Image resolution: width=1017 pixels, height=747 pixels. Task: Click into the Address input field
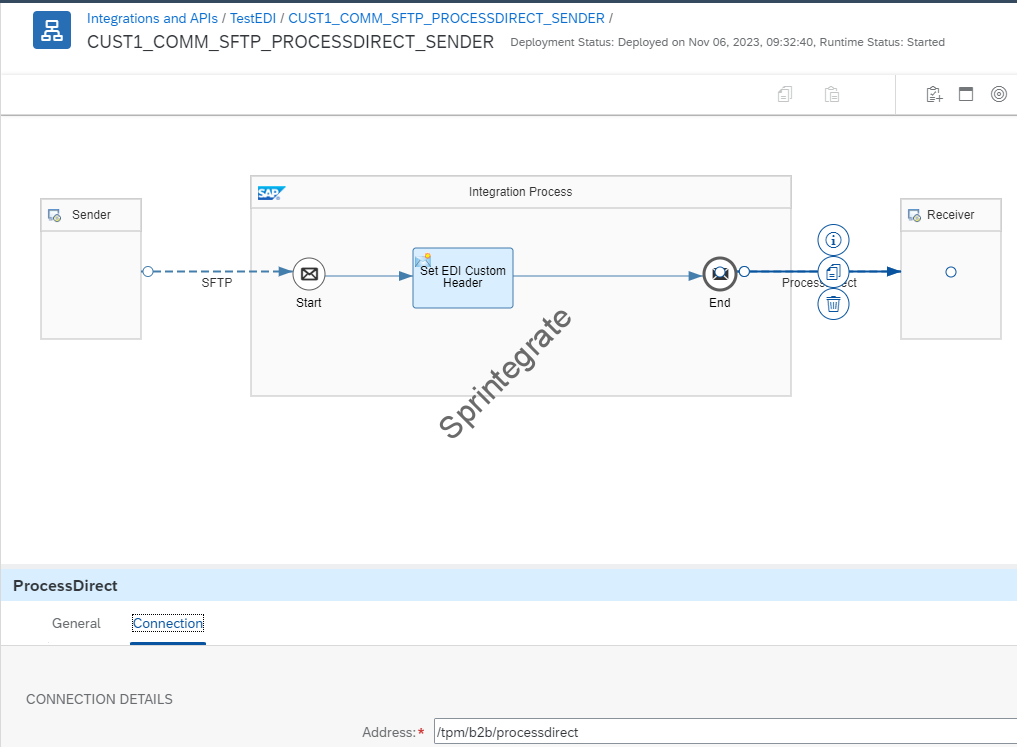[x=725, y=732]
